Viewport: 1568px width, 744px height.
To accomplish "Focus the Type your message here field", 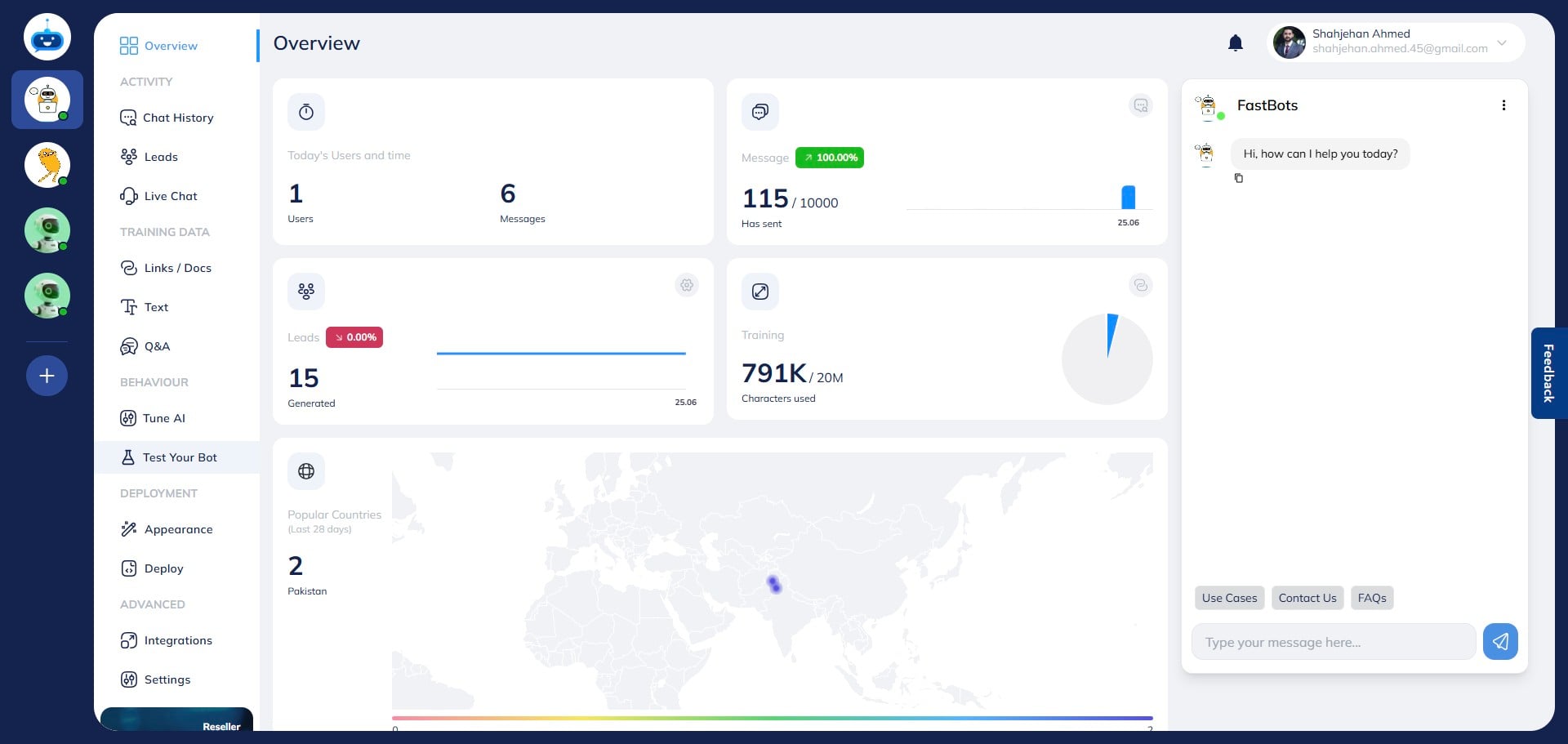I will (x=1333, y=642).
